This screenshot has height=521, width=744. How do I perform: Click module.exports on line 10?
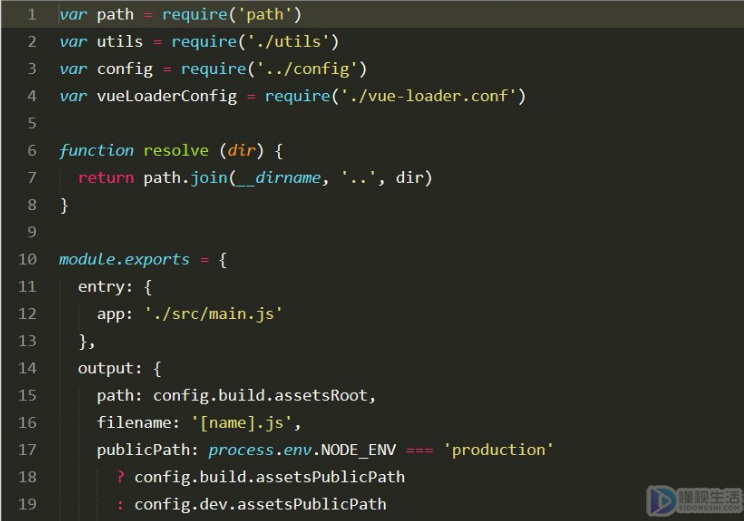point(124,260)
